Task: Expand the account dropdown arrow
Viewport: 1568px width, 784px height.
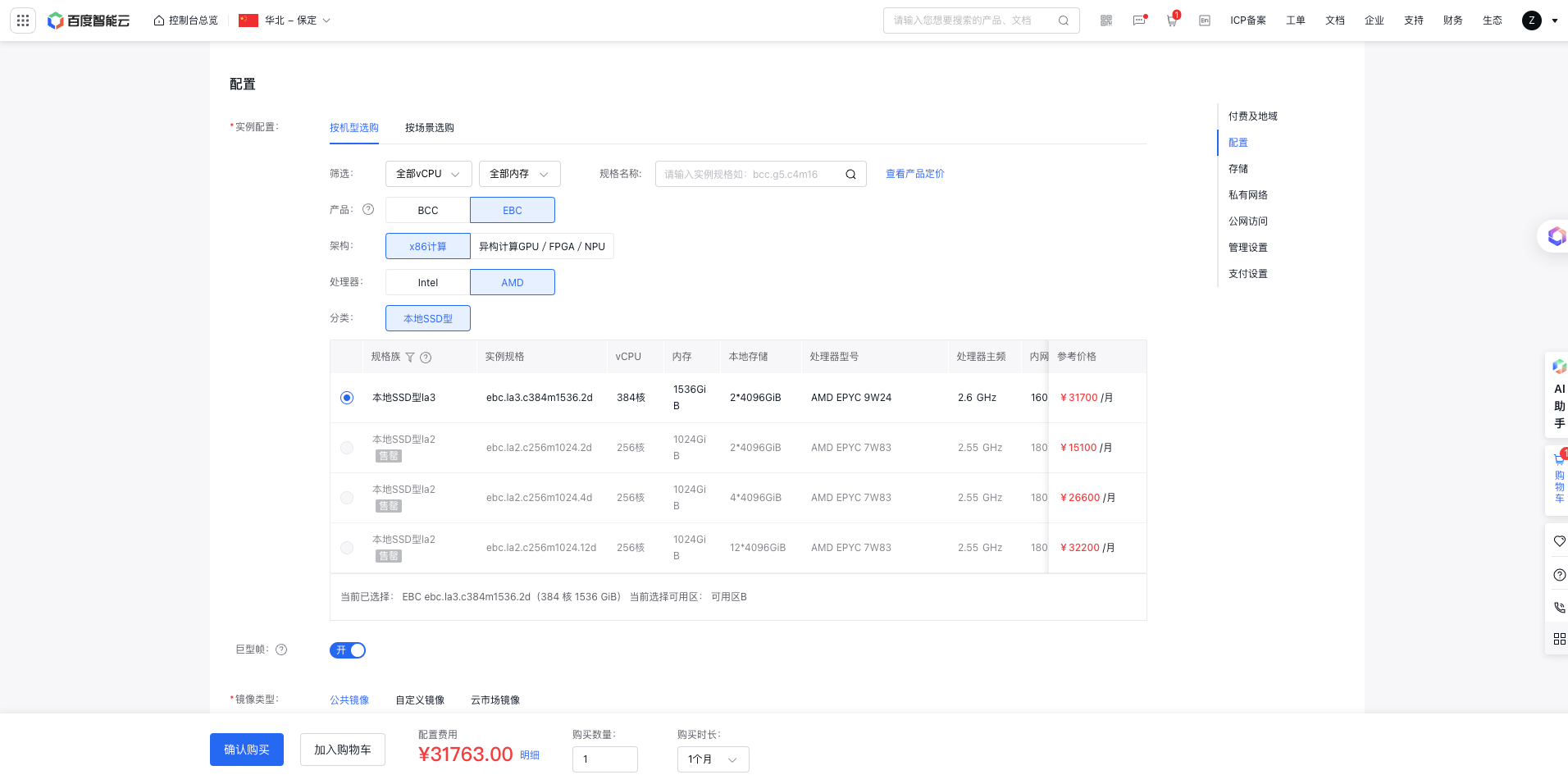Action: pyautogui.click(x=1555, y=21)
